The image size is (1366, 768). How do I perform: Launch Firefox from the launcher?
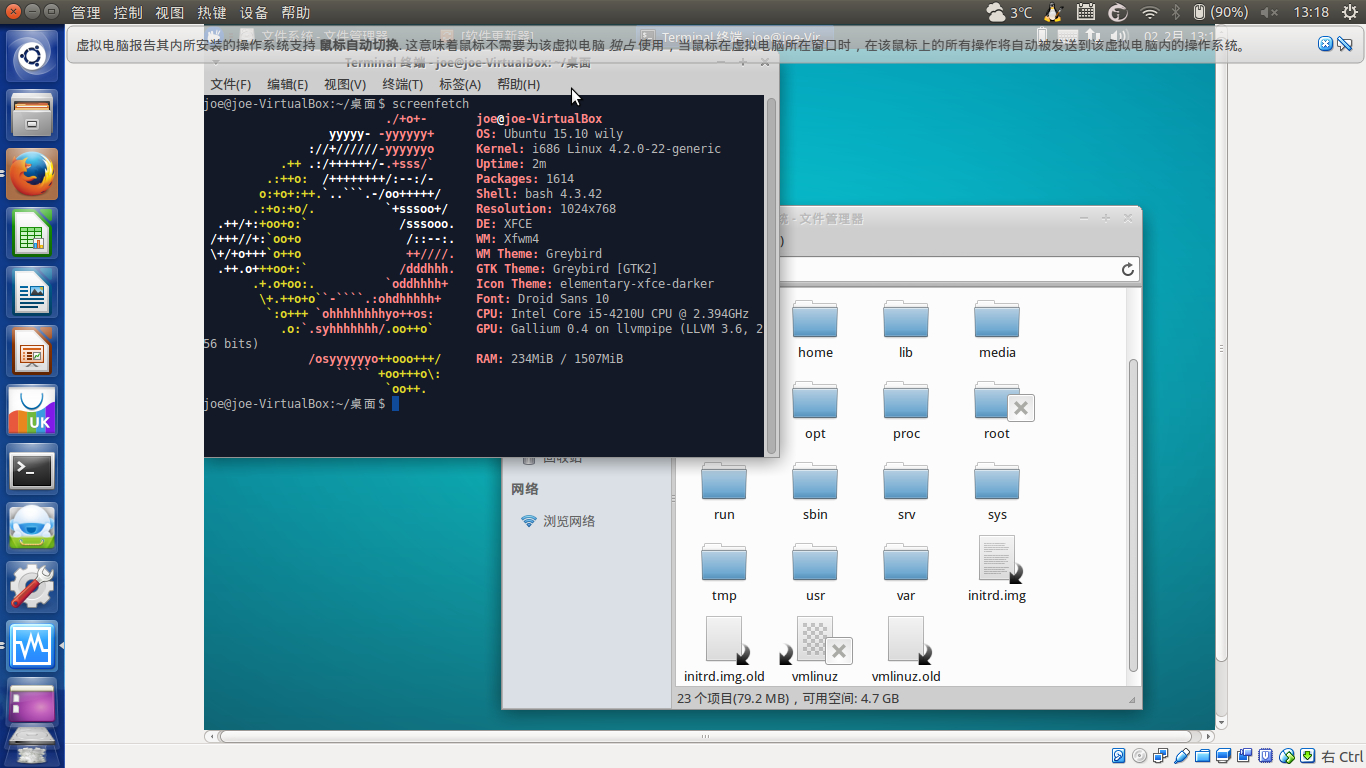[x=33, y=174]
